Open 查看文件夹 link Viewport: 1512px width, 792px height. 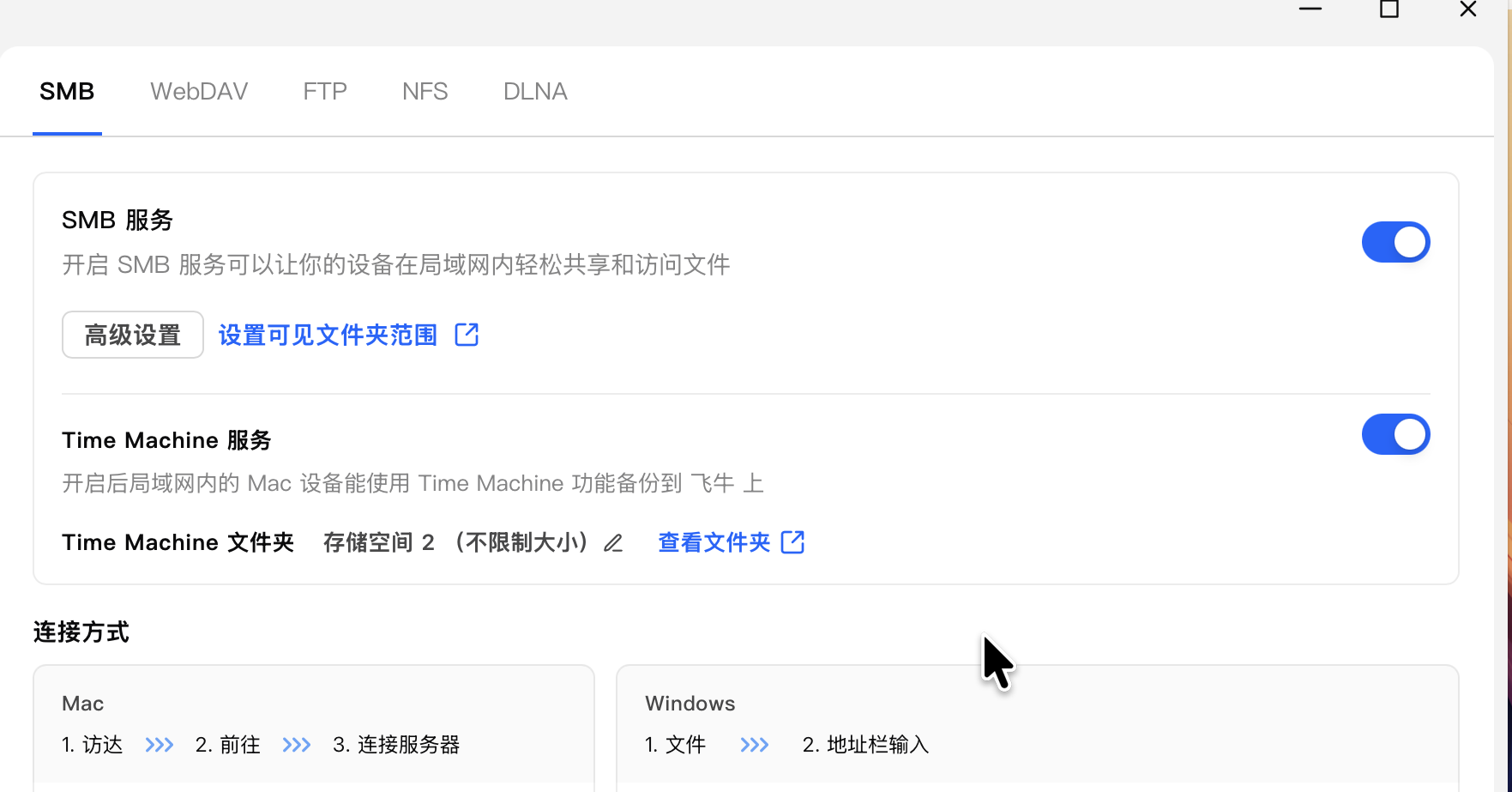tap(714, 542)
